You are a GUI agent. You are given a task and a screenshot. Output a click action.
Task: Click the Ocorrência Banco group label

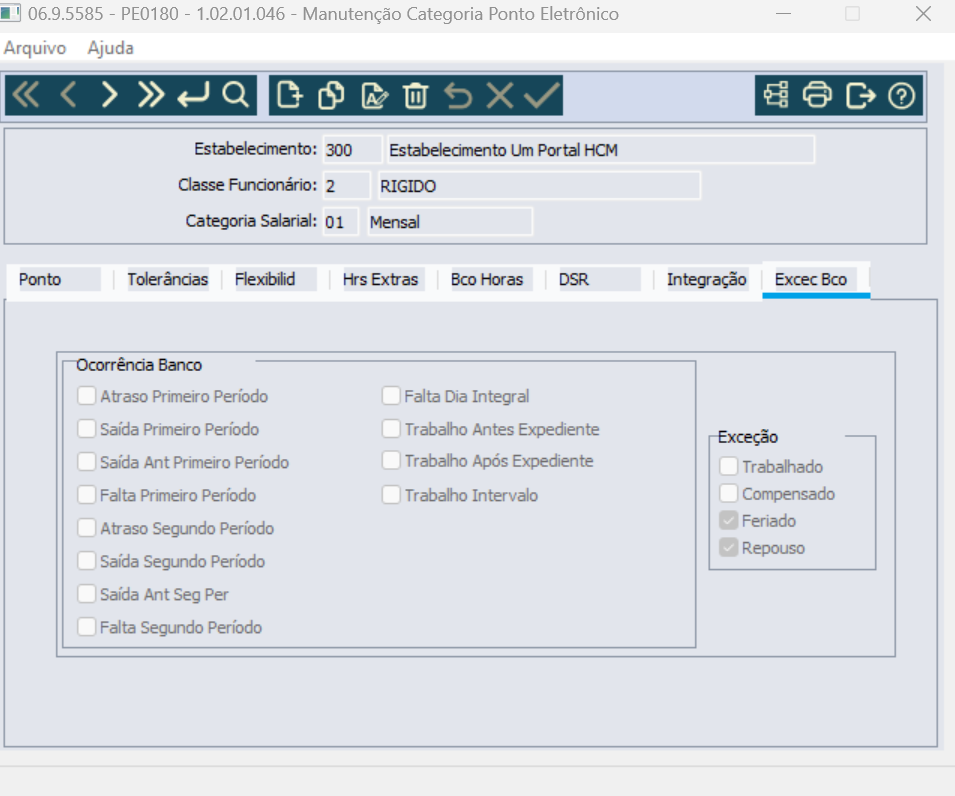[139, 365]
